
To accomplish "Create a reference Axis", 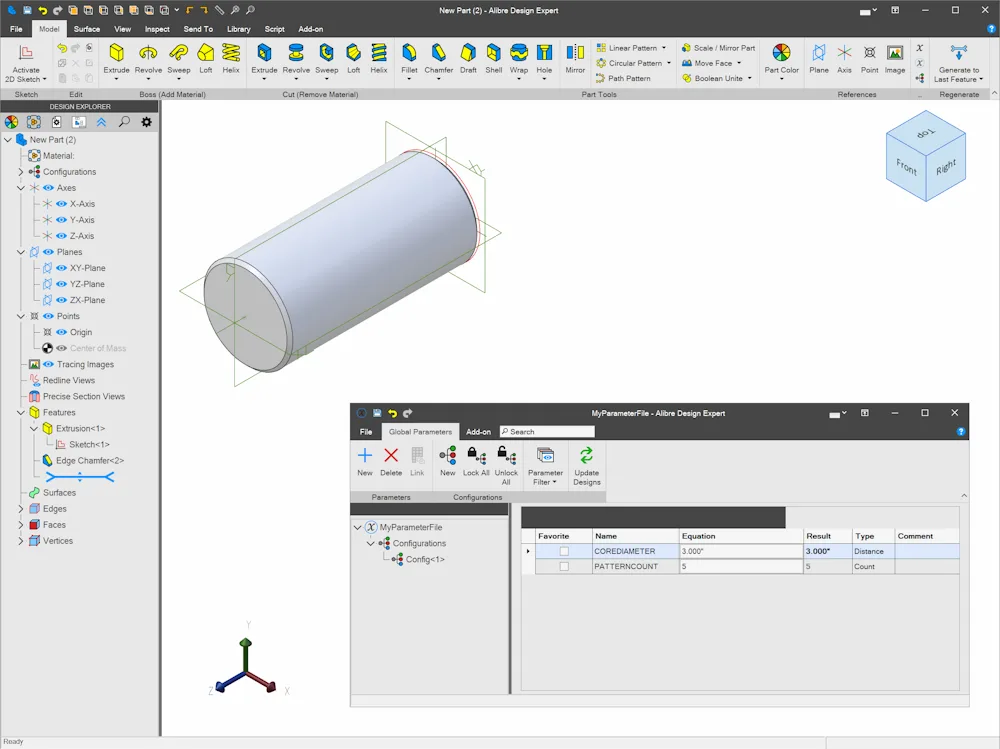I will [x=844, y=59].
